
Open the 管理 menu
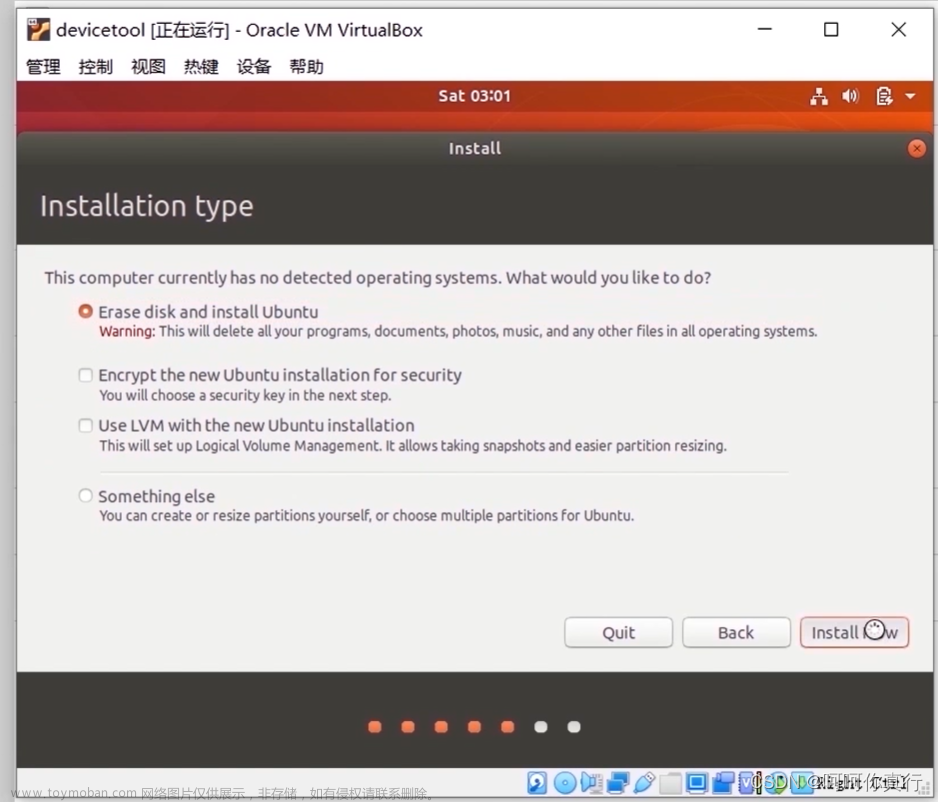(x=43, y=66)
